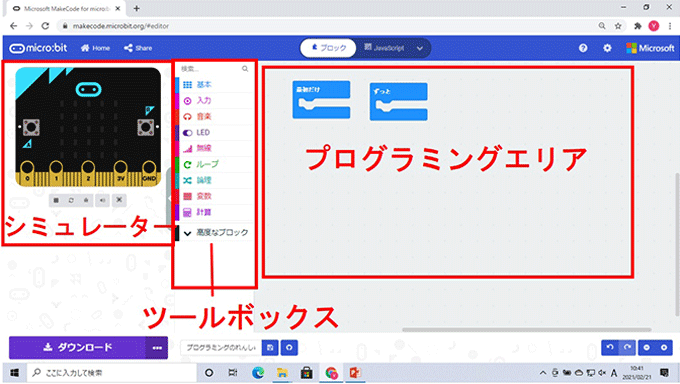Open the browser extensions puzzle icon

[x=638, y=26]
